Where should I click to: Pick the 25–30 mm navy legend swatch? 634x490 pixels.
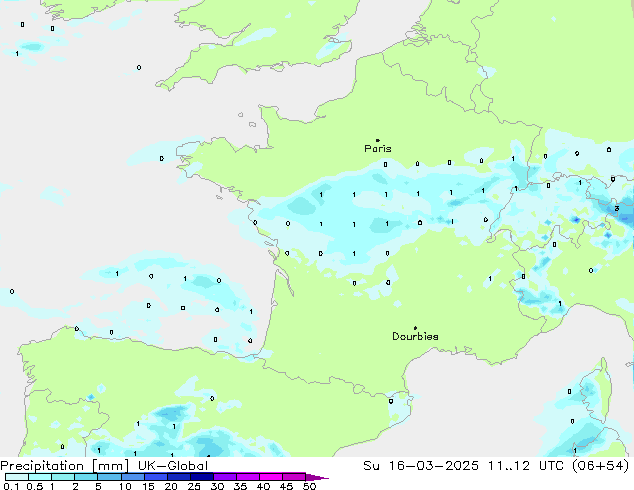201,477
